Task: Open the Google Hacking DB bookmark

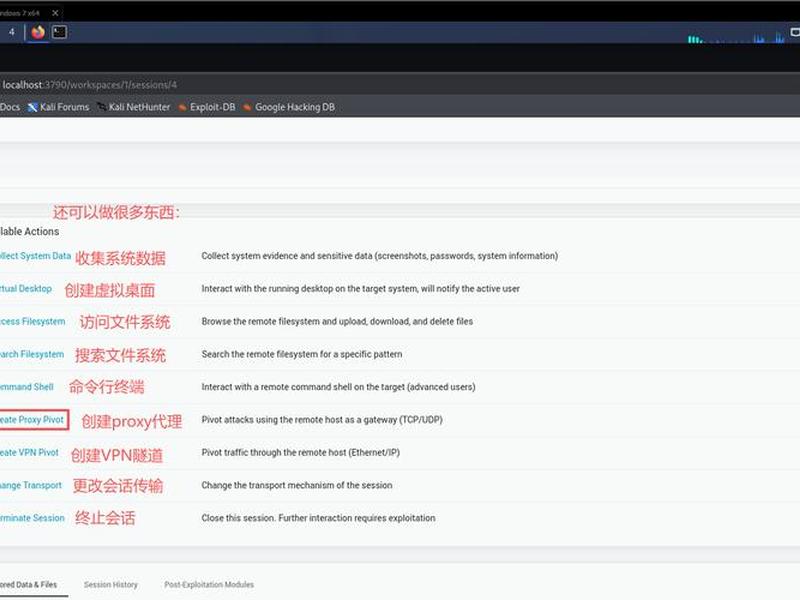Action: coord(289,107)
